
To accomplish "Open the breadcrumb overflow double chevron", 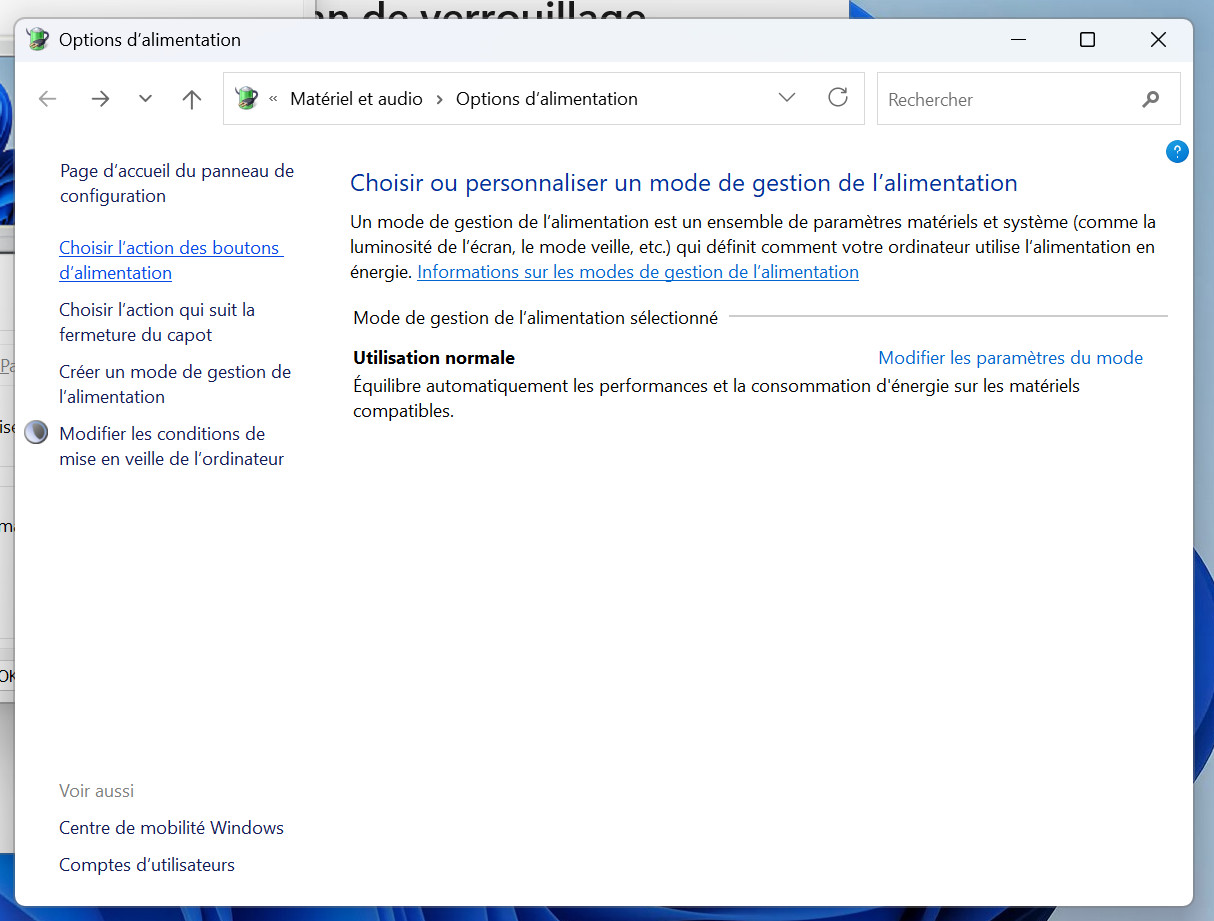I will 273,99.
